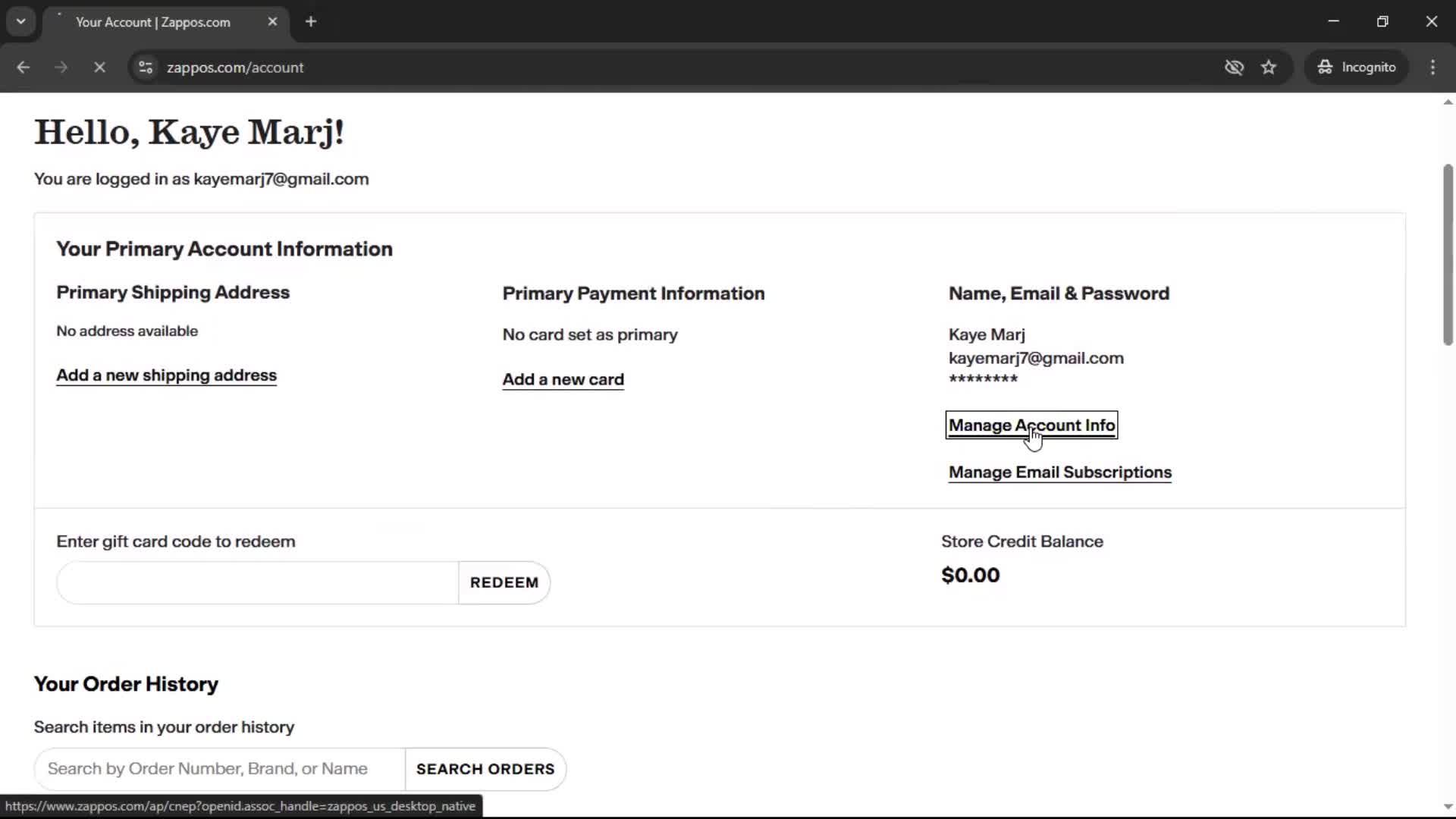Click the scrollbar down arrow
The width and height of the screenshot is (1456, 819).
pos(1448,808)
